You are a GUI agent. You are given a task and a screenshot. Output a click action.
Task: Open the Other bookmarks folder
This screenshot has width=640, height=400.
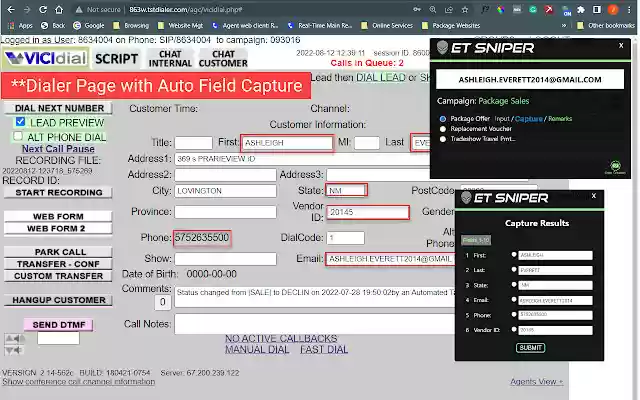[x=606, y=25]
